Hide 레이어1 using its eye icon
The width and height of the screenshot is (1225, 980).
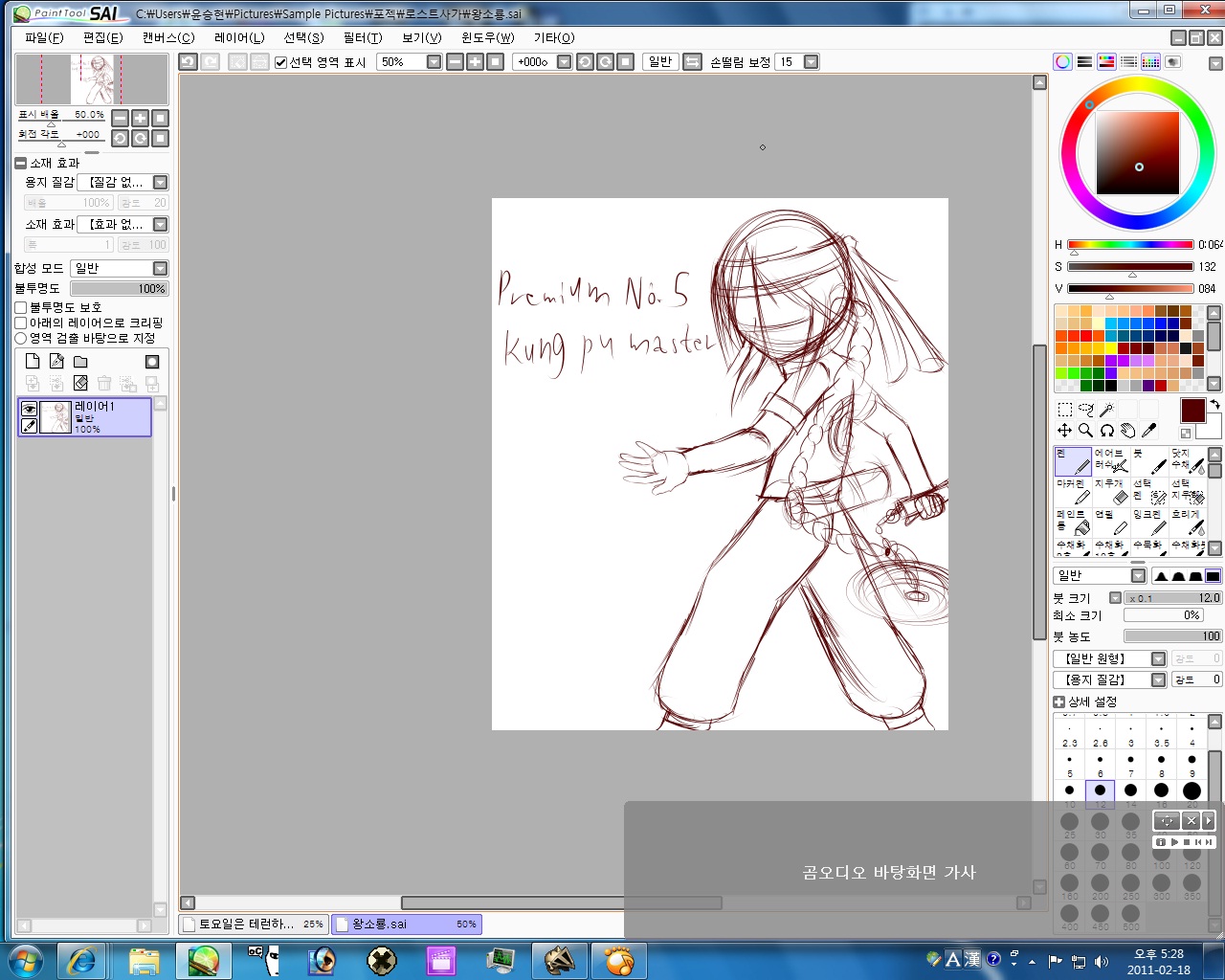(29, 409)
